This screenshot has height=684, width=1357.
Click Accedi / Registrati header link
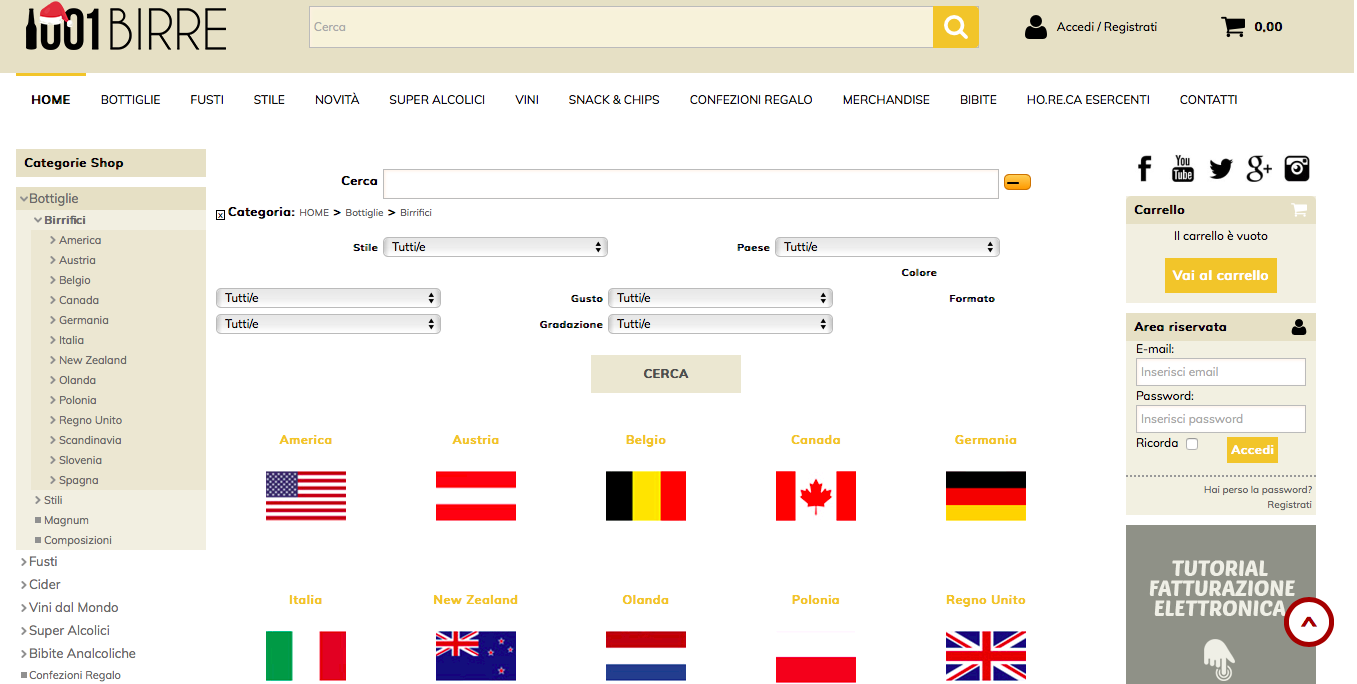tap(1107, 27)
